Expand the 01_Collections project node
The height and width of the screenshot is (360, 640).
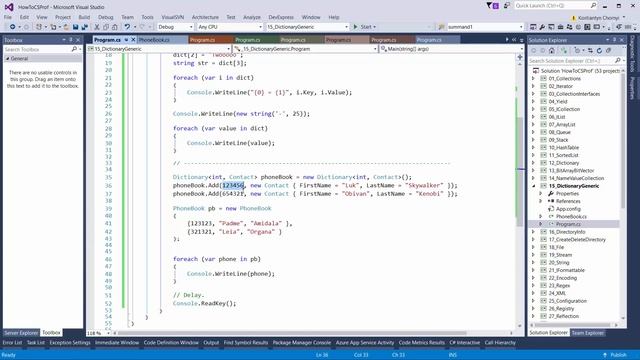point(533,78)
